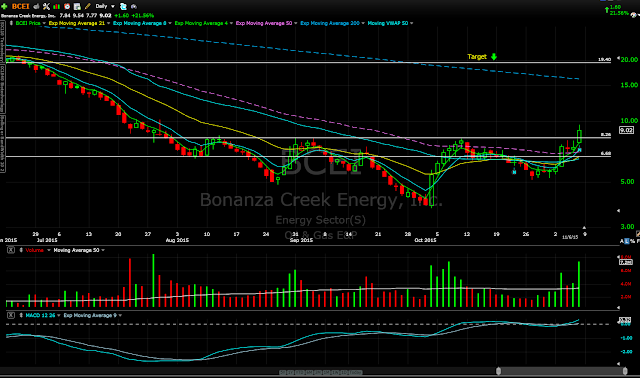This screenshot has width=640, height=378.
Task: Click the price scale up-arrow near 20.00
Action: [x=618, y=58]
